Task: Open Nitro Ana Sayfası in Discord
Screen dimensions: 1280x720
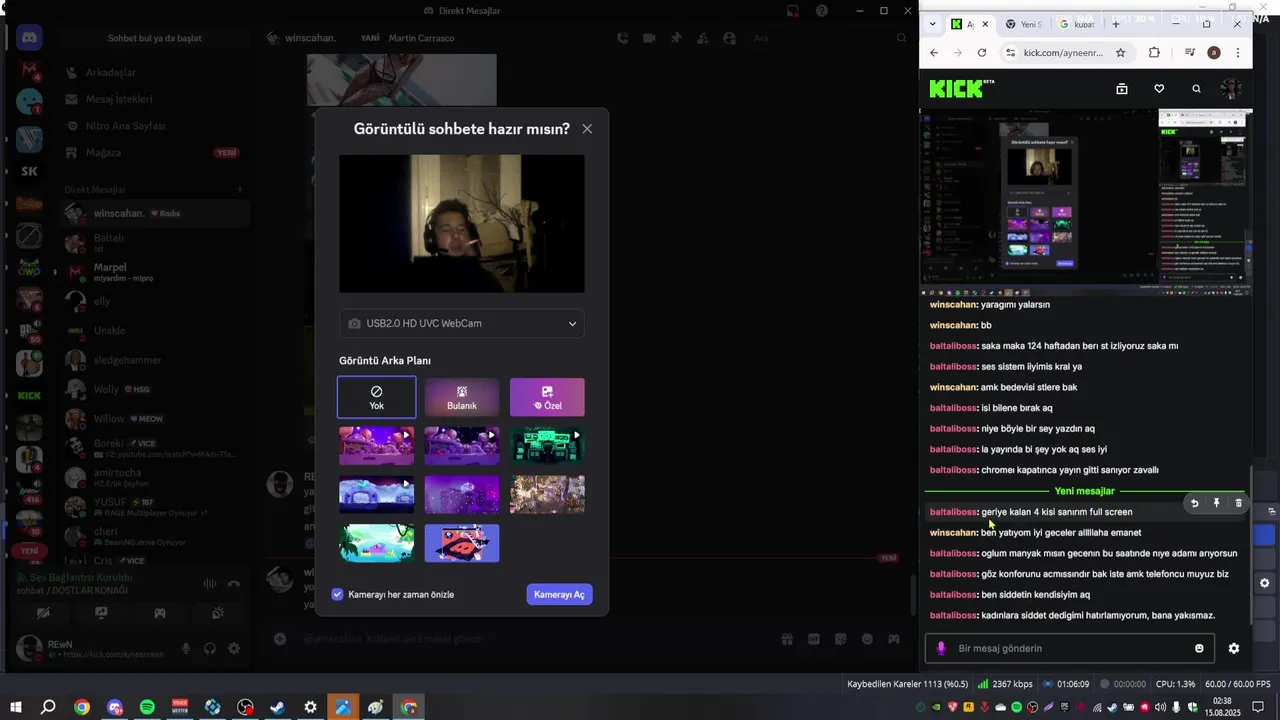Action: [153, 126]
